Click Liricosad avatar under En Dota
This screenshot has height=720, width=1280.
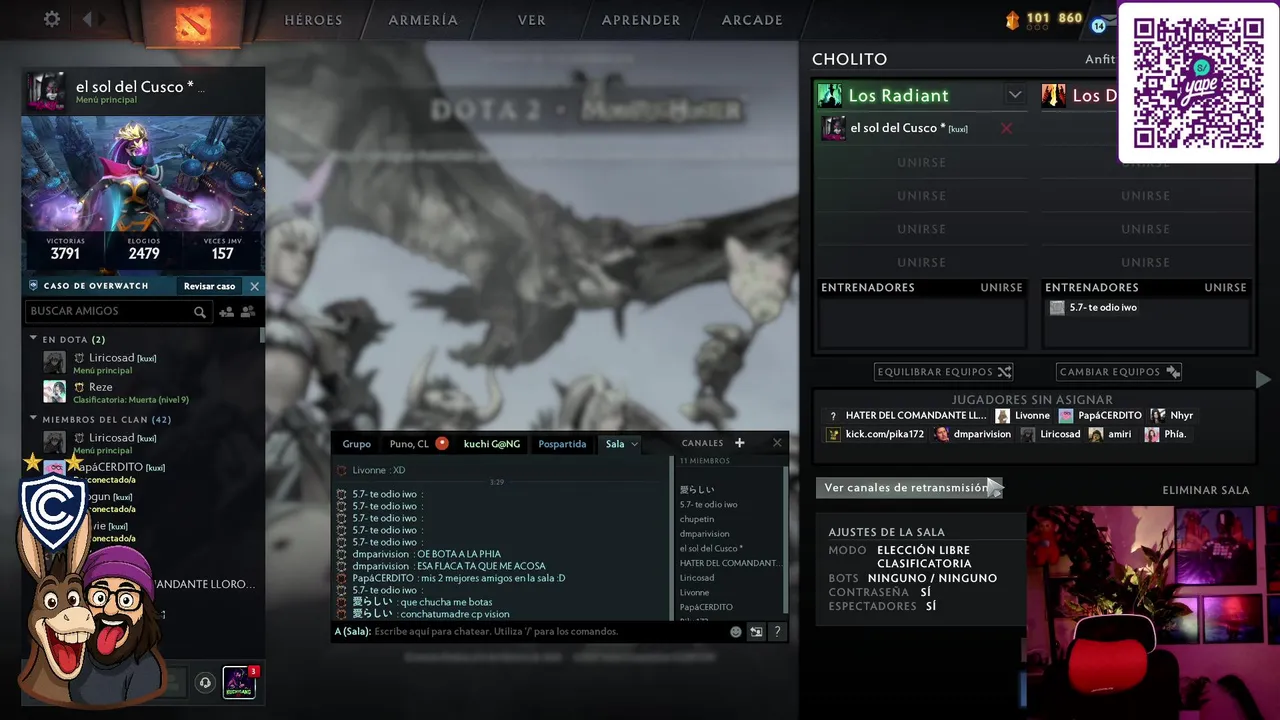54,362
